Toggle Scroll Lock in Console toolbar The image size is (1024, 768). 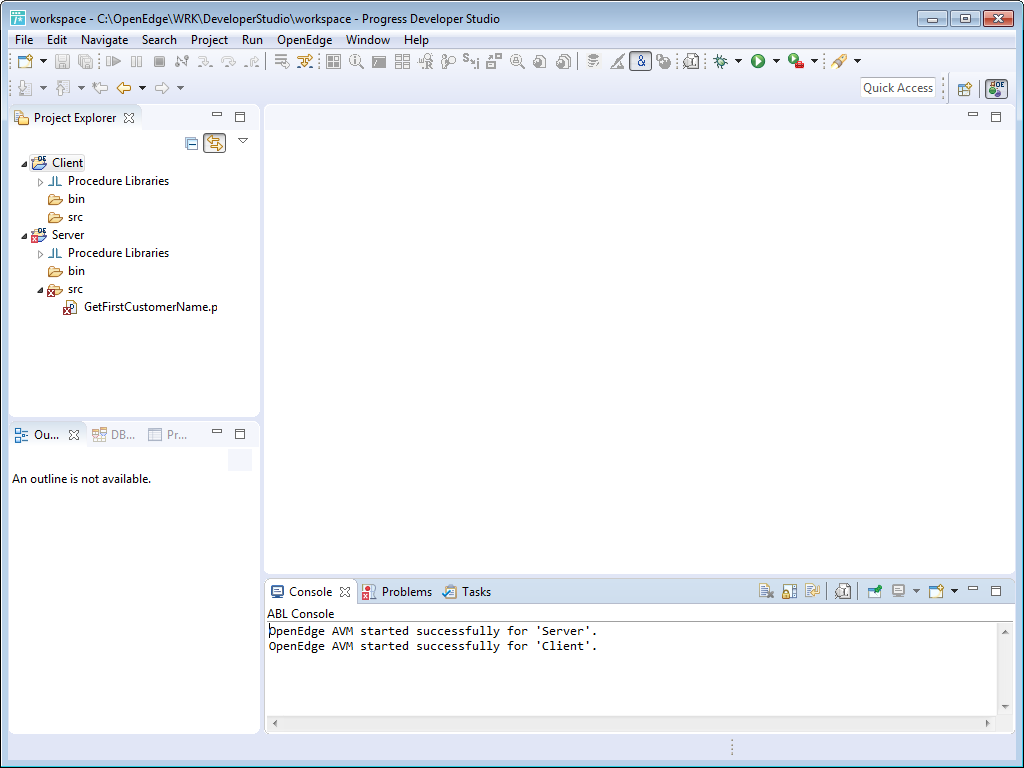coord(790,592)
